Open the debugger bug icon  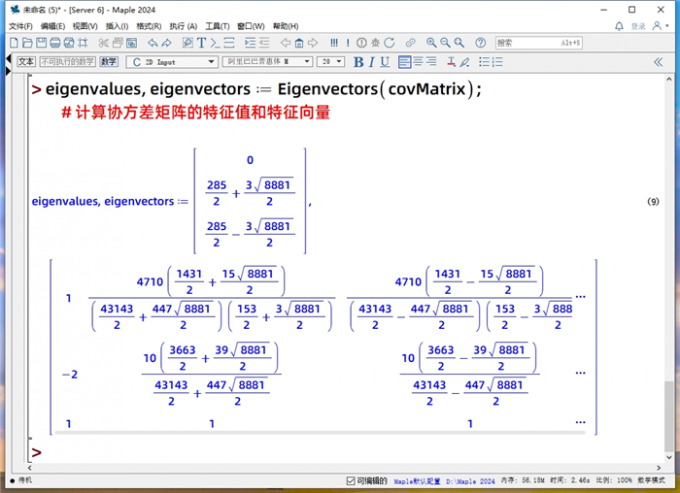tap(376, 42)
